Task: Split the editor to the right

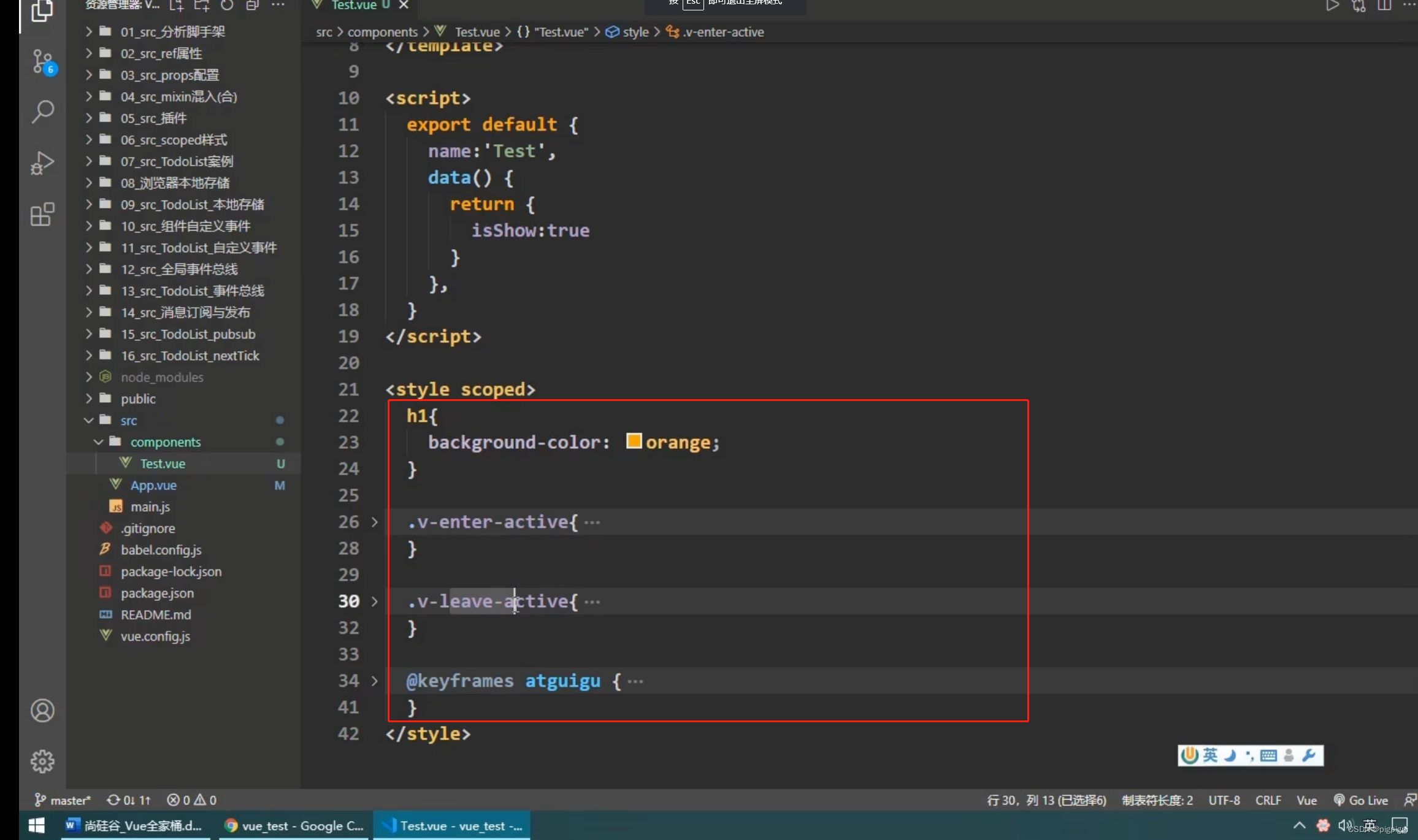Action: tap(1384, 6)
